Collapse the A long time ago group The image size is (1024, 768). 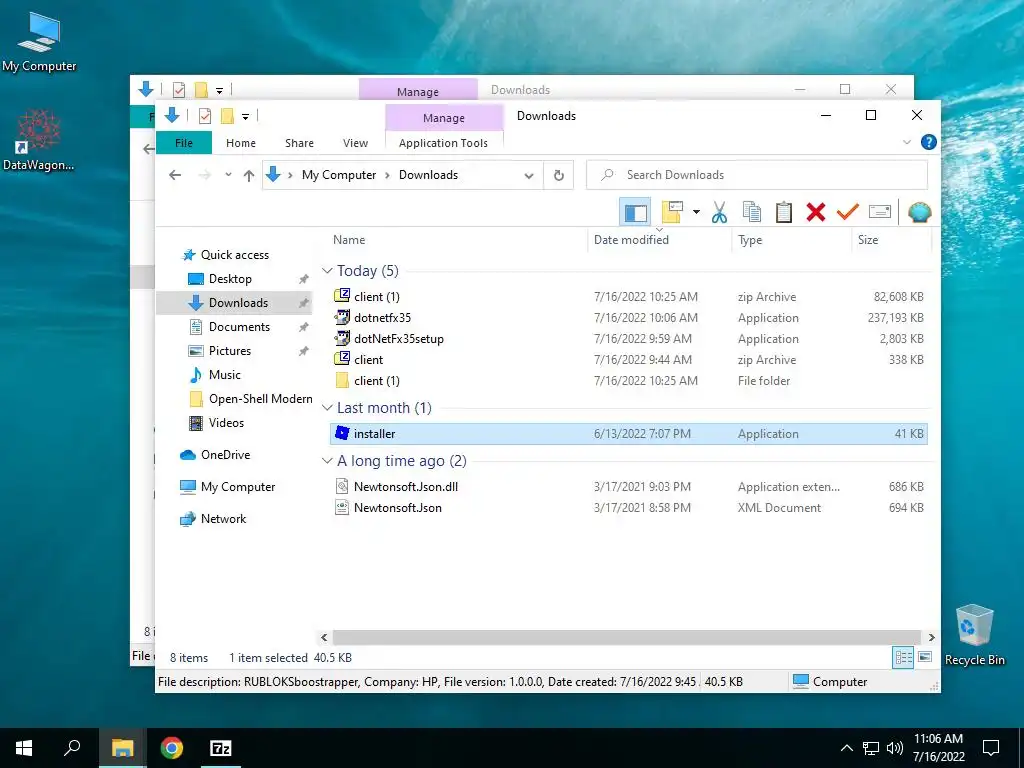point(327,461)
